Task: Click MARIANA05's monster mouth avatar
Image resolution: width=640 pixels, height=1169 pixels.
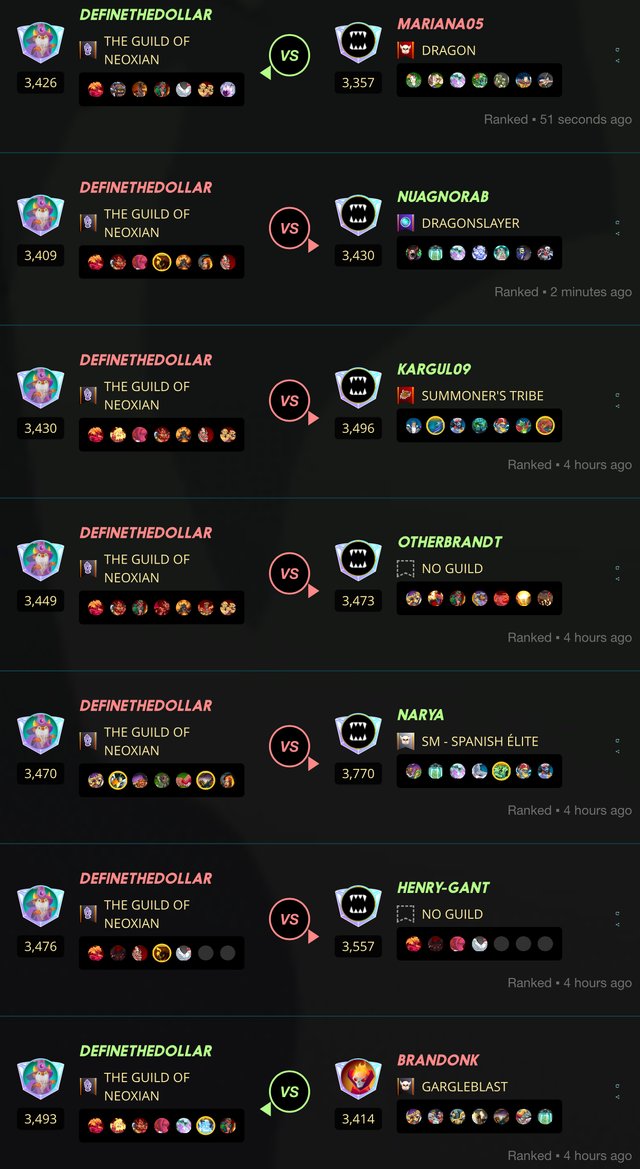Action: click(x=358, y=42)
